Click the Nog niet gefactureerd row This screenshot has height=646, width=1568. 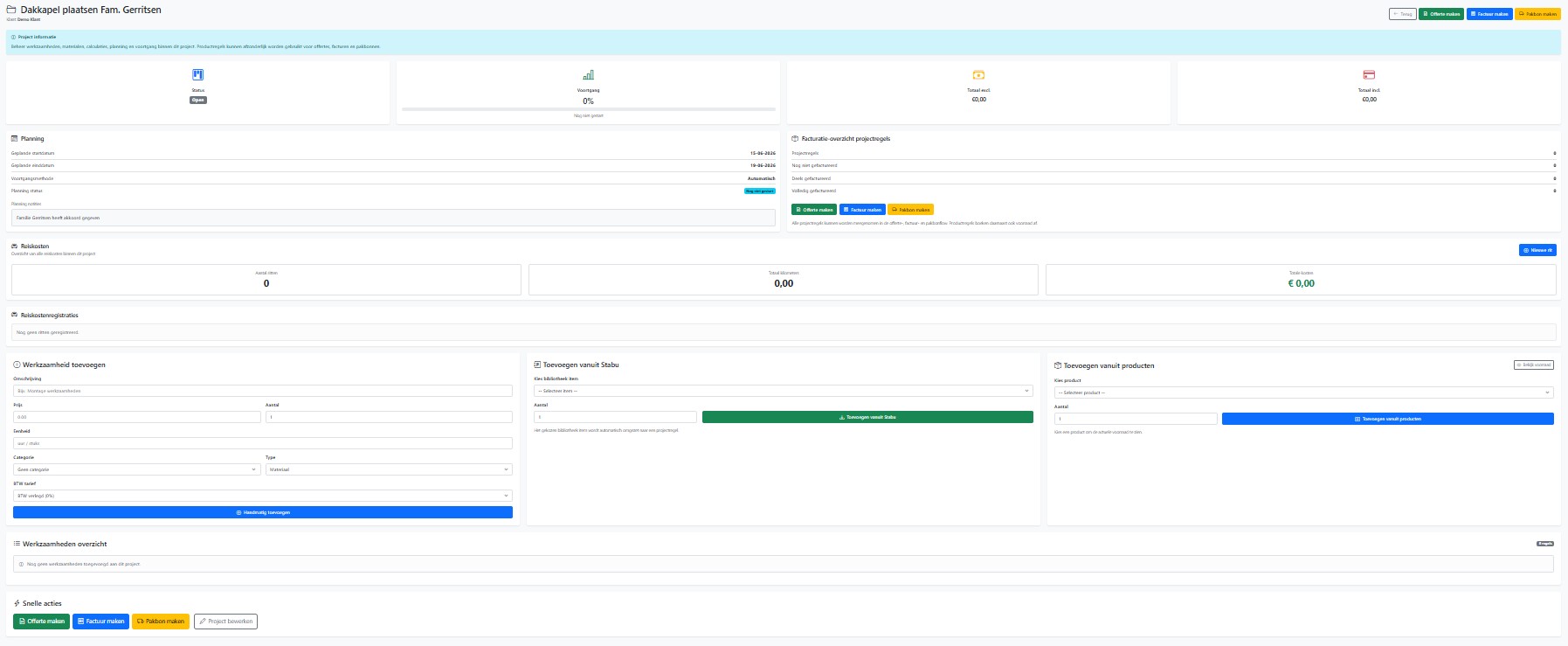pyautogui.click(x=1174, y=165)
